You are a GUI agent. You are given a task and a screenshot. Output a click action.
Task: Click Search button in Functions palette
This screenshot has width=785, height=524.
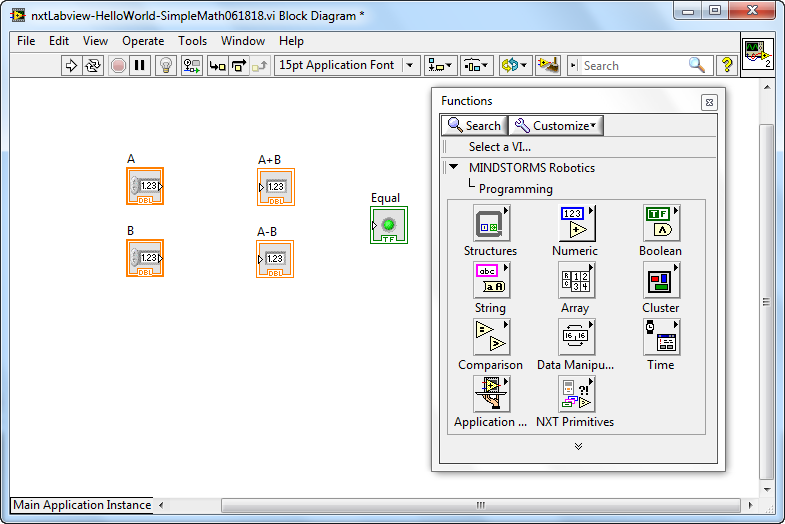coord(475,126)
